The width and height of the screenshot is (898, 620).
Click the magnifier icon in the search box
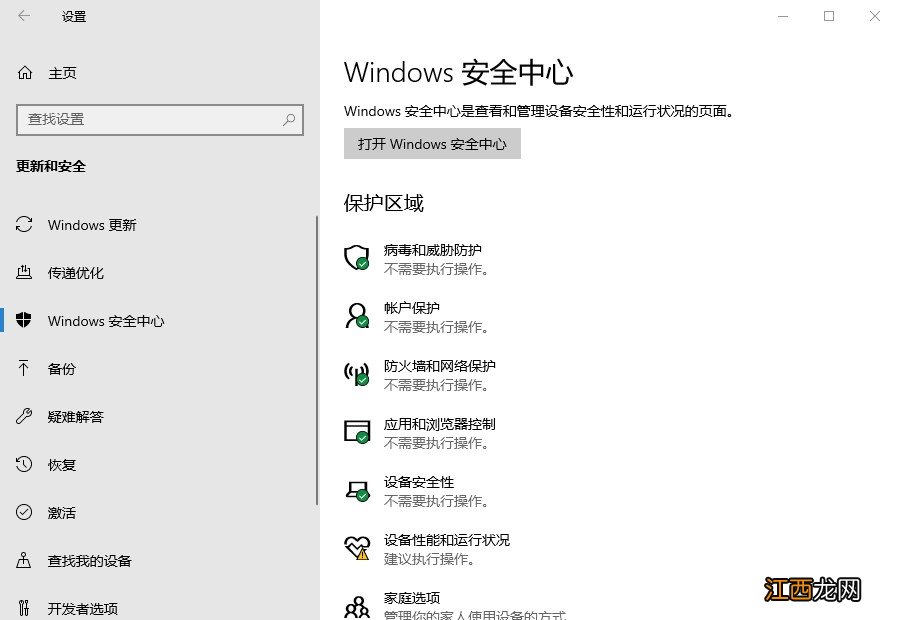pos(289,119)
